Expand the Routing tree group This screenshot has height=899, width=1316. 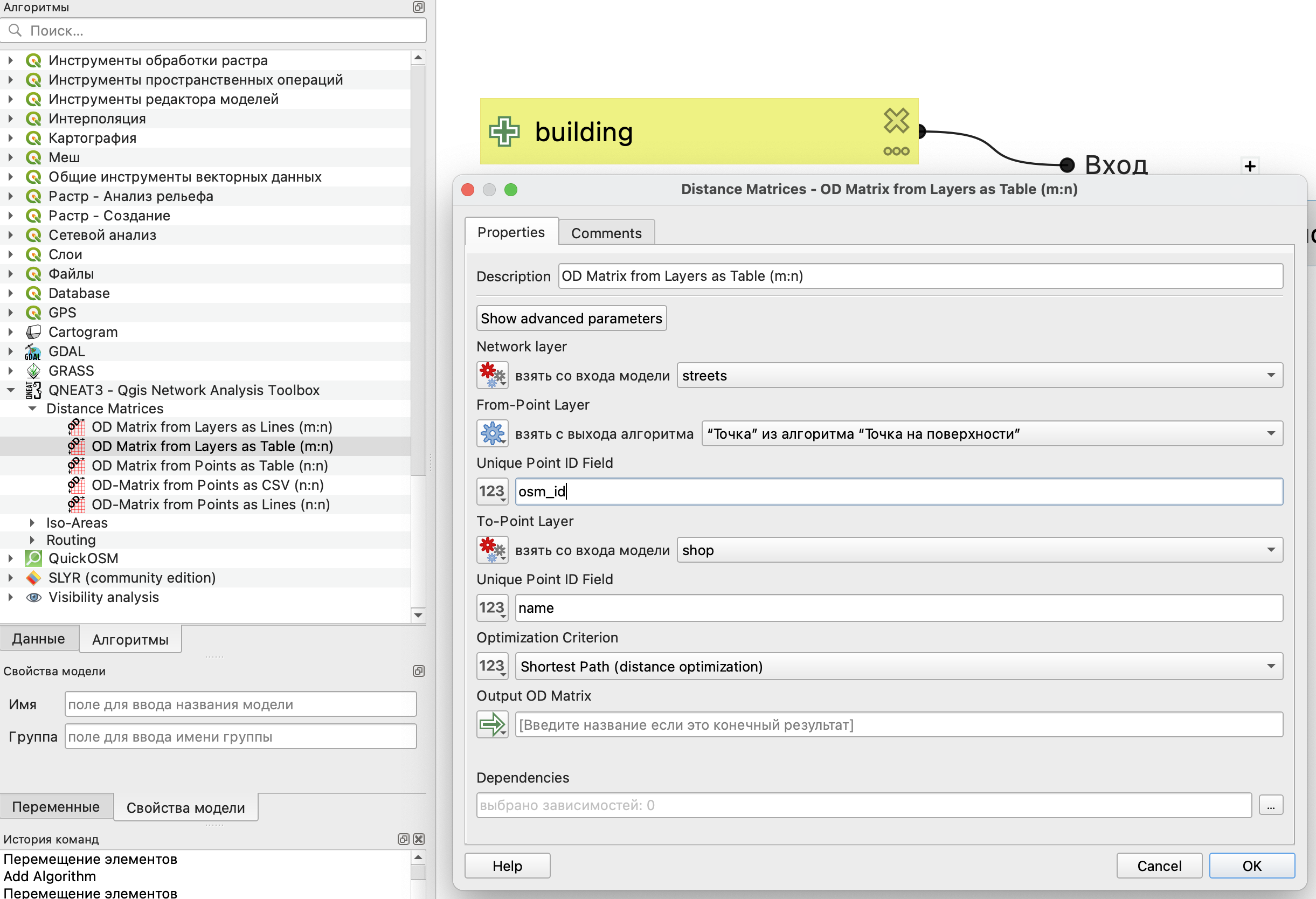(32, 540)
